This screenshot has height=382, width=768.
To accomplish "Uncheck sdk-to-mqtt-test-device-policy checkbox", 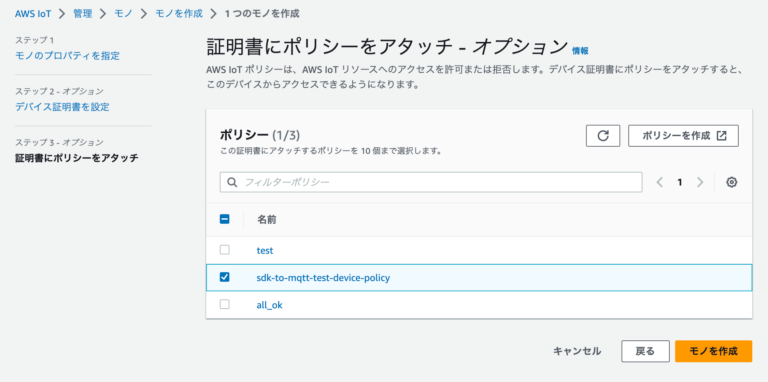I will click(x=224, y=277).
